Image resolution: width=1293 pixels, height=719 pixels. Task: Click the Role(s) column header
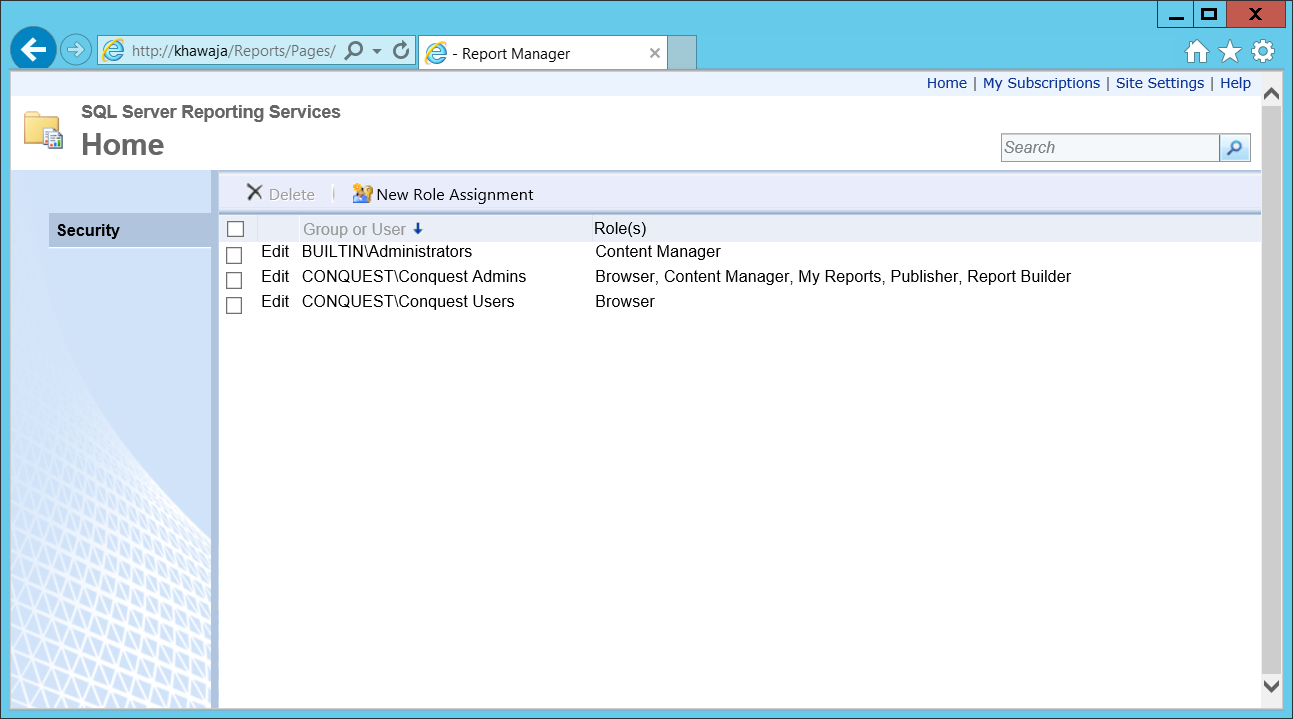(620, 229)
